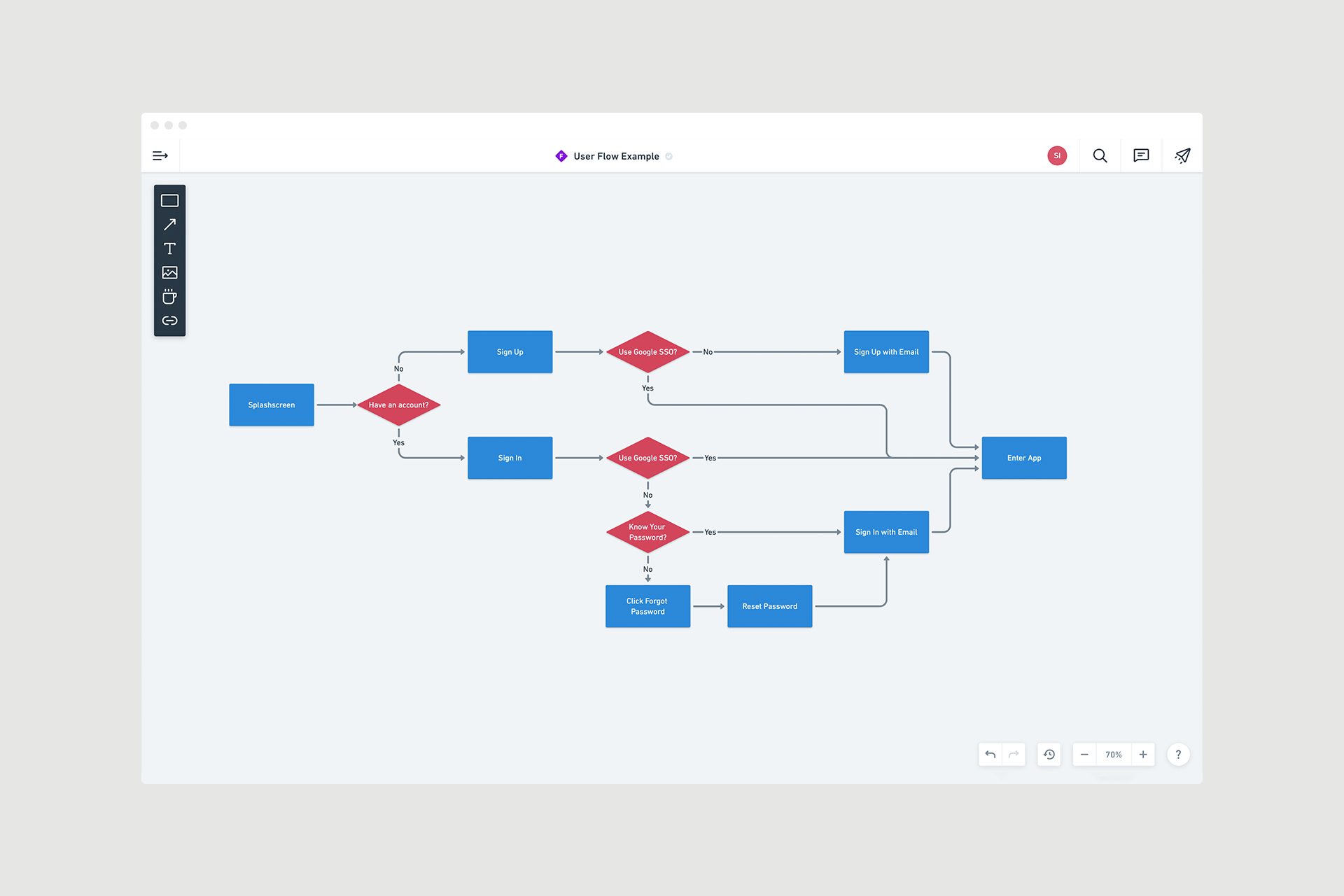Select the image insert tool
The height and width of the screenshot is (896, 1344).
[x=170, y=272]
